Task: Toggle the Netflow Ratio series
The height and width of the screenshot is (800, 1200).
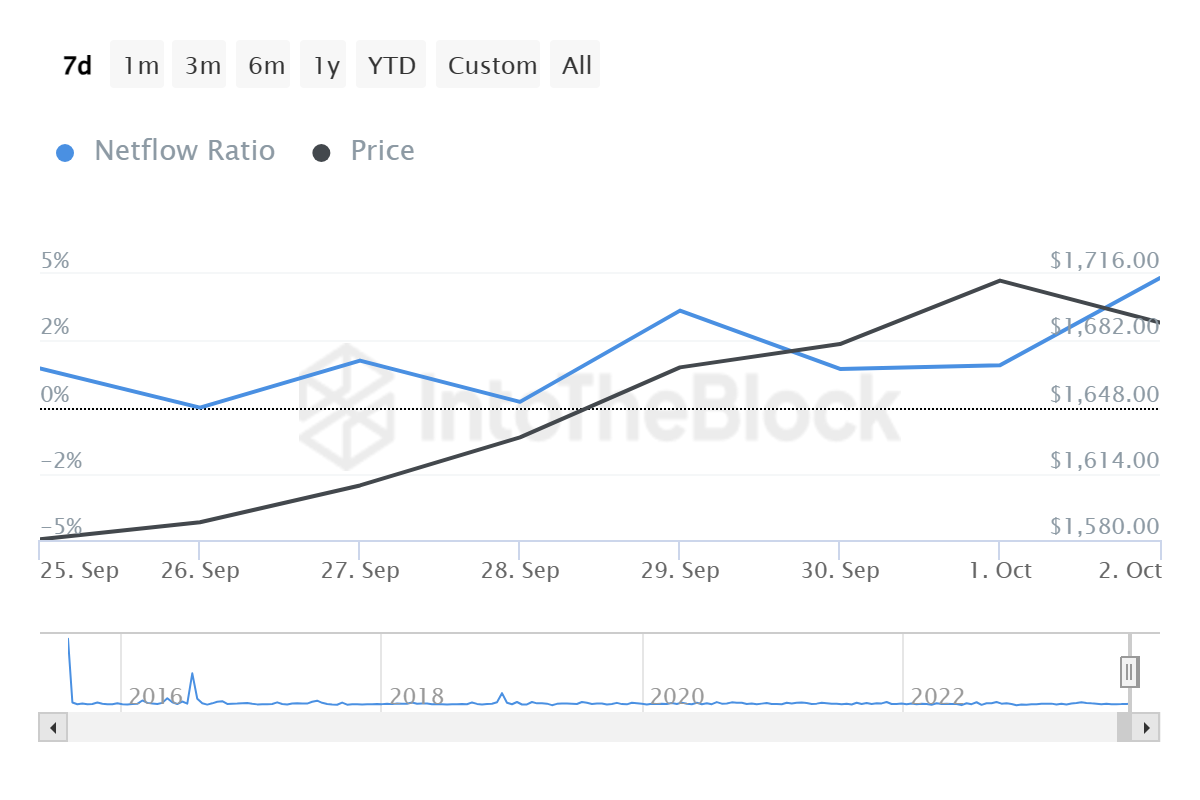Action: pos(184,151)
